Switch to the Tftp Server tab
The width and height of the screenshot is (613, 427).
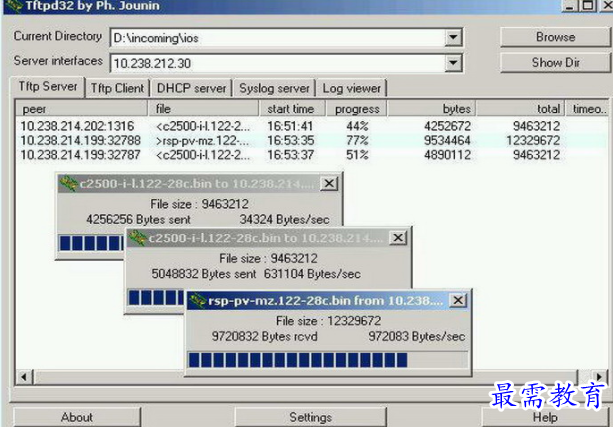click(48, 86)
